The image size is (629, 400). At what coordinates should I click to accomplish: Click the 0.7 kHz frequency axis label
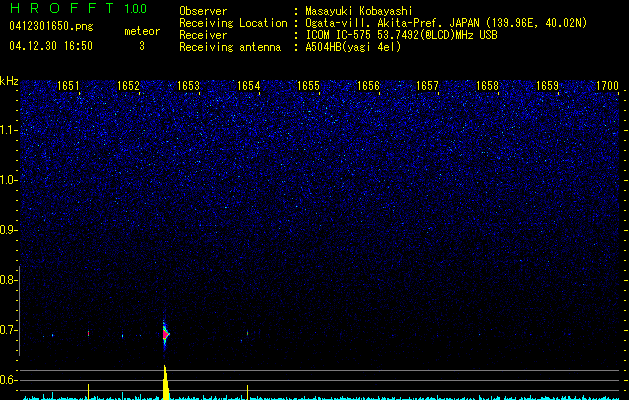[x=8, y=330]
